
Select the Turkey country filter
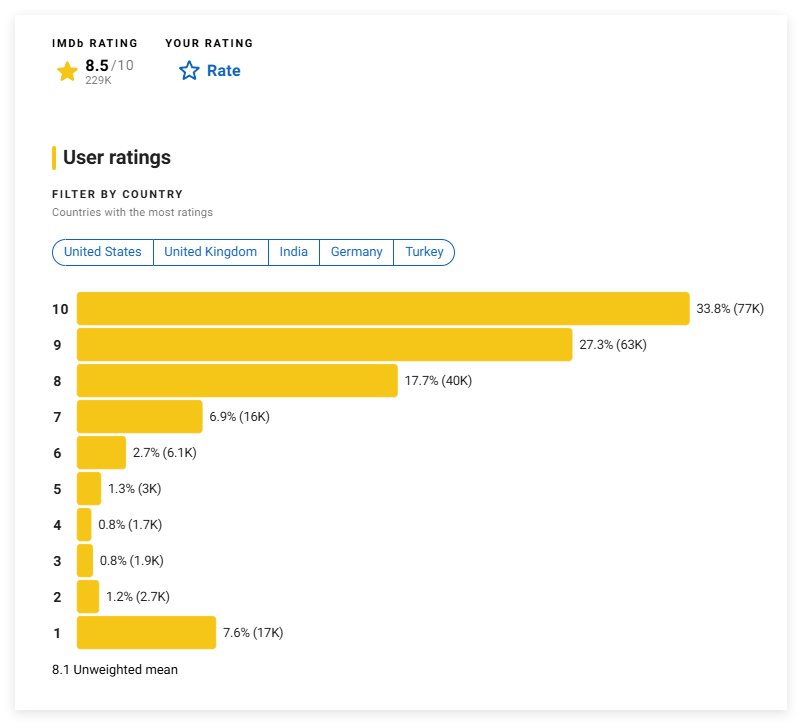tap(424, 252)
